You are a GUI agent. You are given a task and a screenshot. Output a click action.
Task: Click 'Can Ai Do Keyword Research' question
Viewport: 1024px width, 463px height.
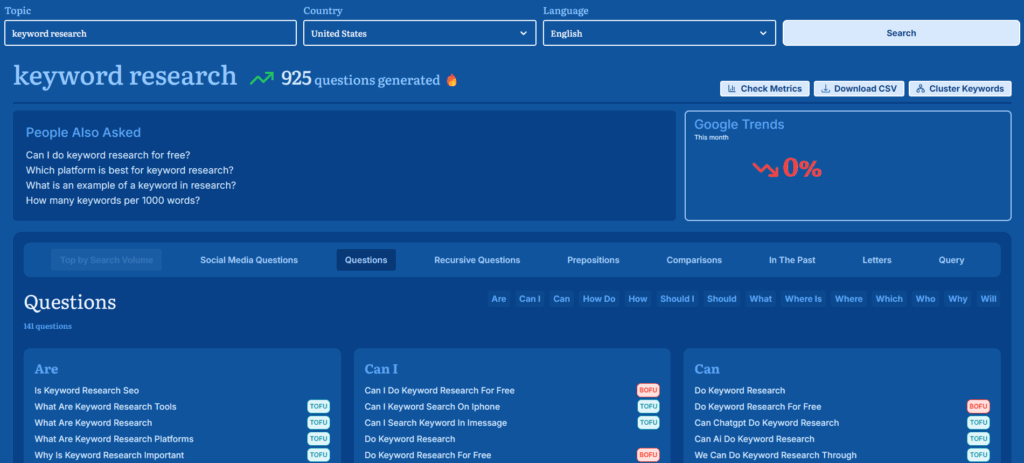(754, 439)
